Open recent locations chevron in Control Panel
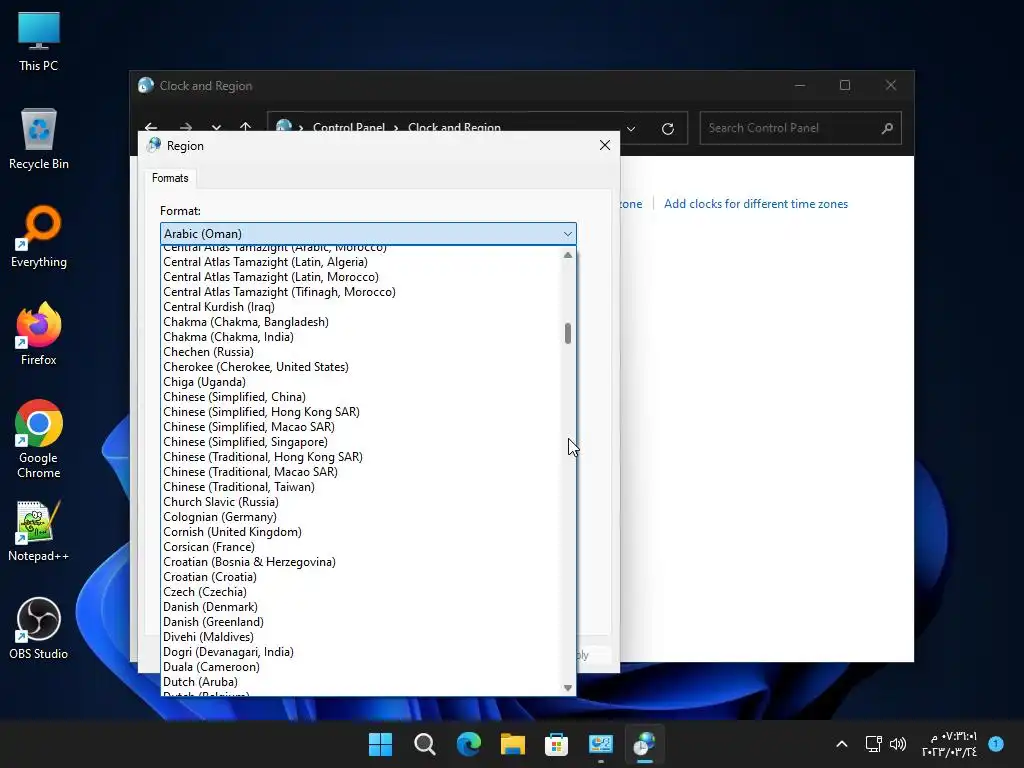The image size is (1024, 768). click(216, 127)
